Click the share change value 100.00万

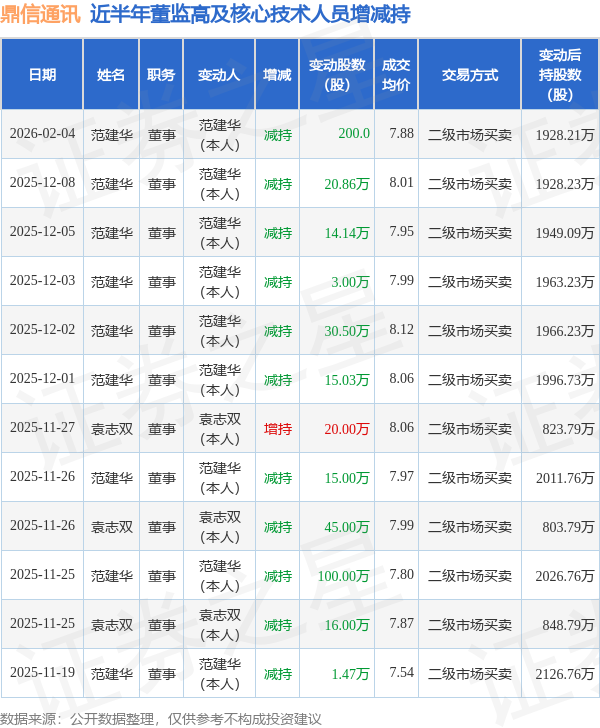point(344,576)
